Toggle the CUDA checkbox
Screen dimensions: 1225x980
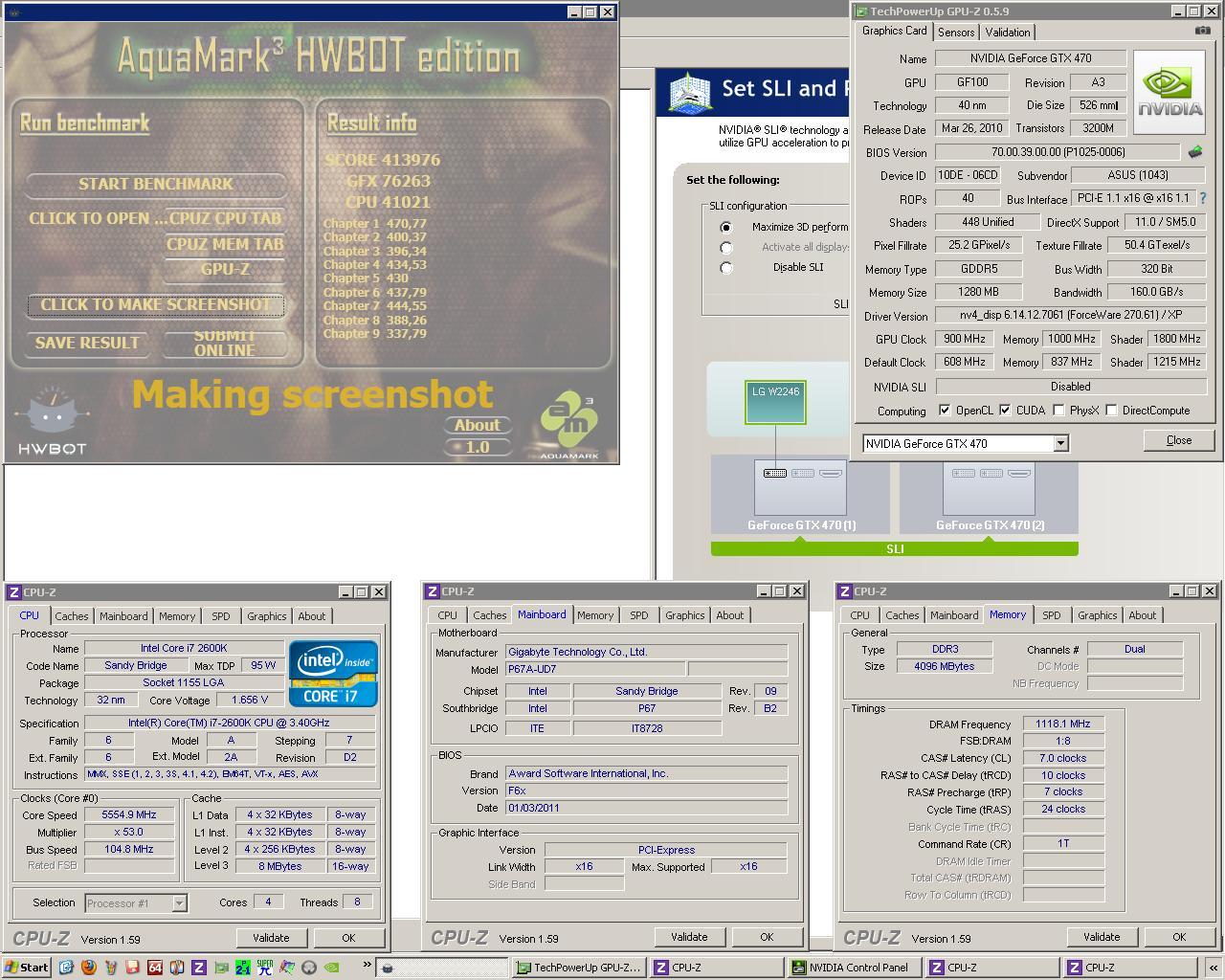(x=1005, y=410)
